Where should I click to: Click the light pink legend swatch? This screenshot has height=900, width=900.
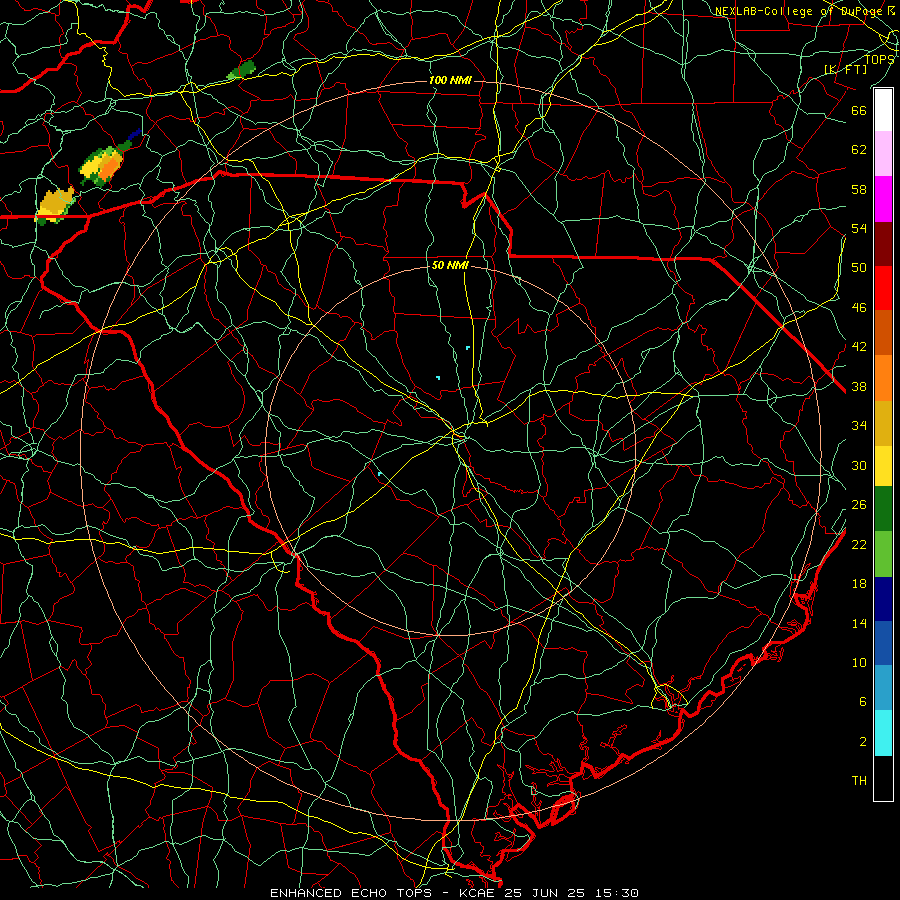(883, 154)
